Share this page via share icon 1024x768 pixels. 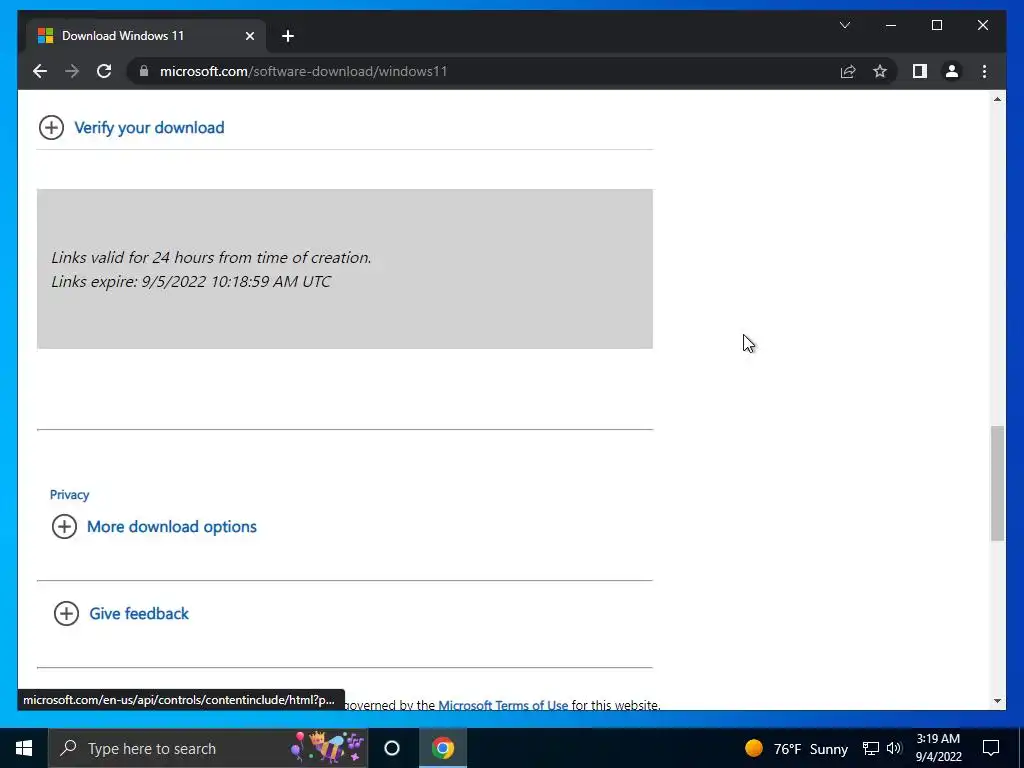coord(848,71)
